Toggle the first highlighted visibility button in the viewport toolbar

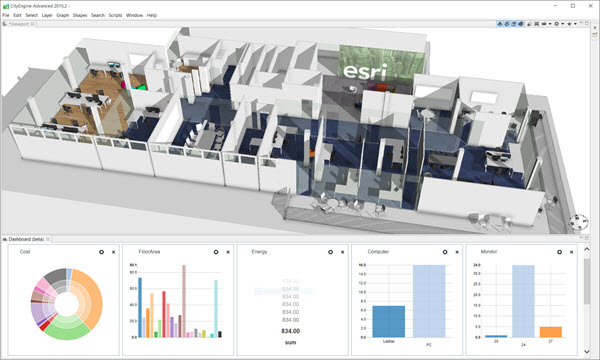point(500,24)
